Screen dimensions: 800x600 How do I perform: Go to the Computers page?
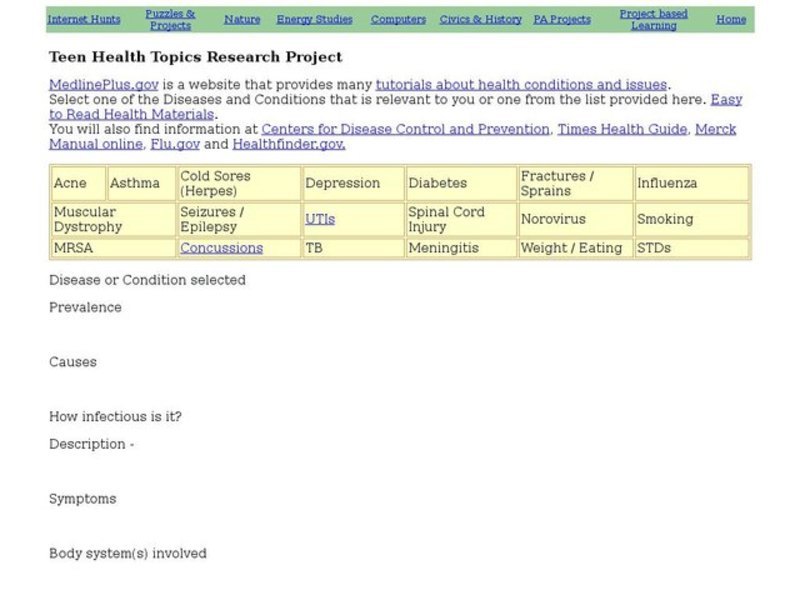pos(398,18)
